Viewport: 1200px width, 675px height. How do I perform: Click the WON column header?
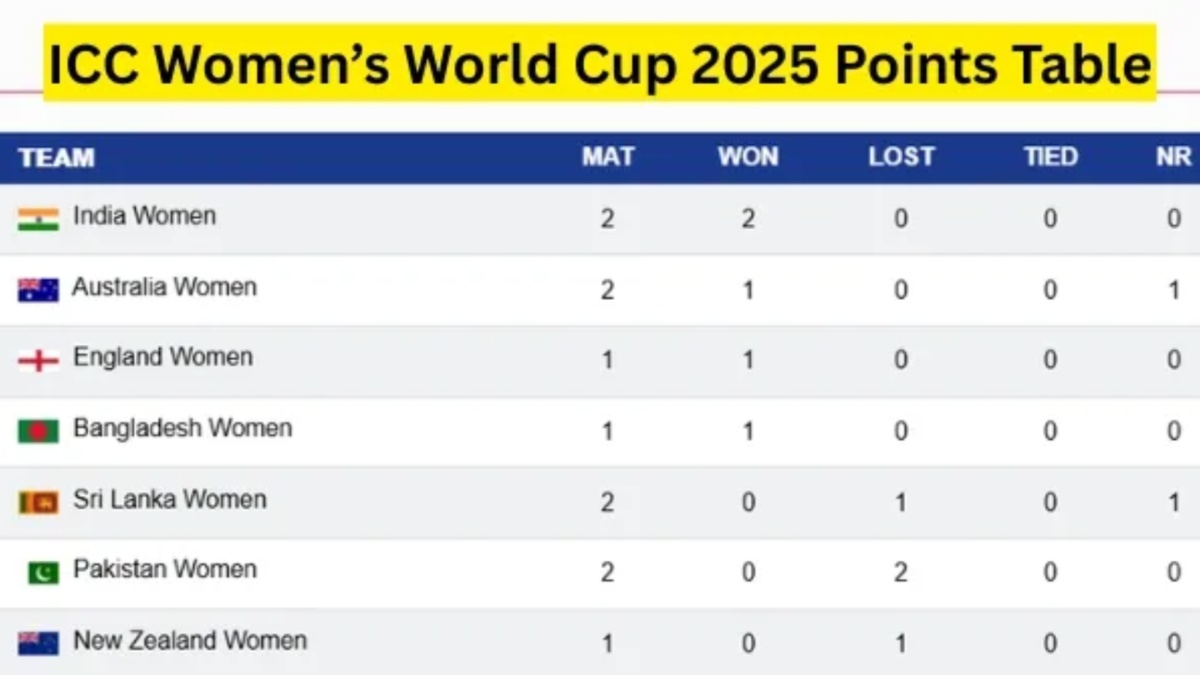tap(748, 157)
